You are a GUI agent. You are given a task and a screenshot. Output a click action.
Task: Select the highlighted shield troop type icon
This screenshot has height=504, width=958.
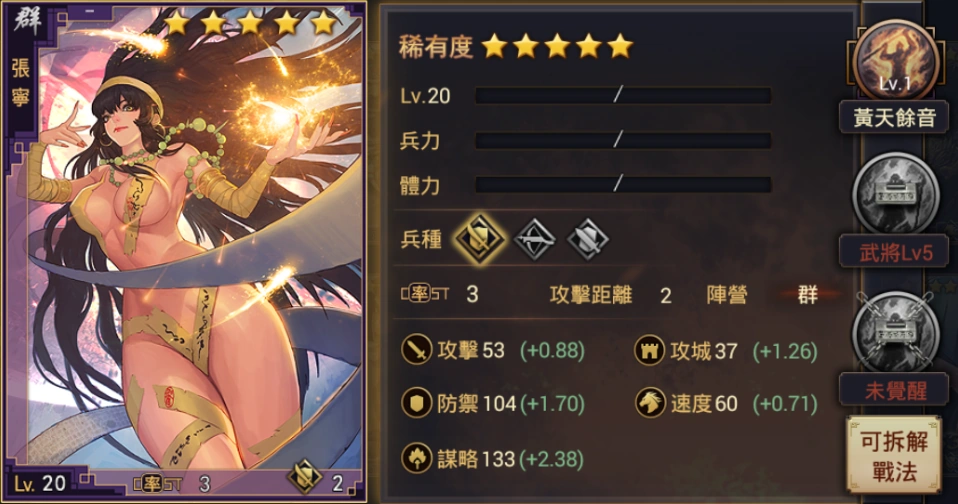480,239
